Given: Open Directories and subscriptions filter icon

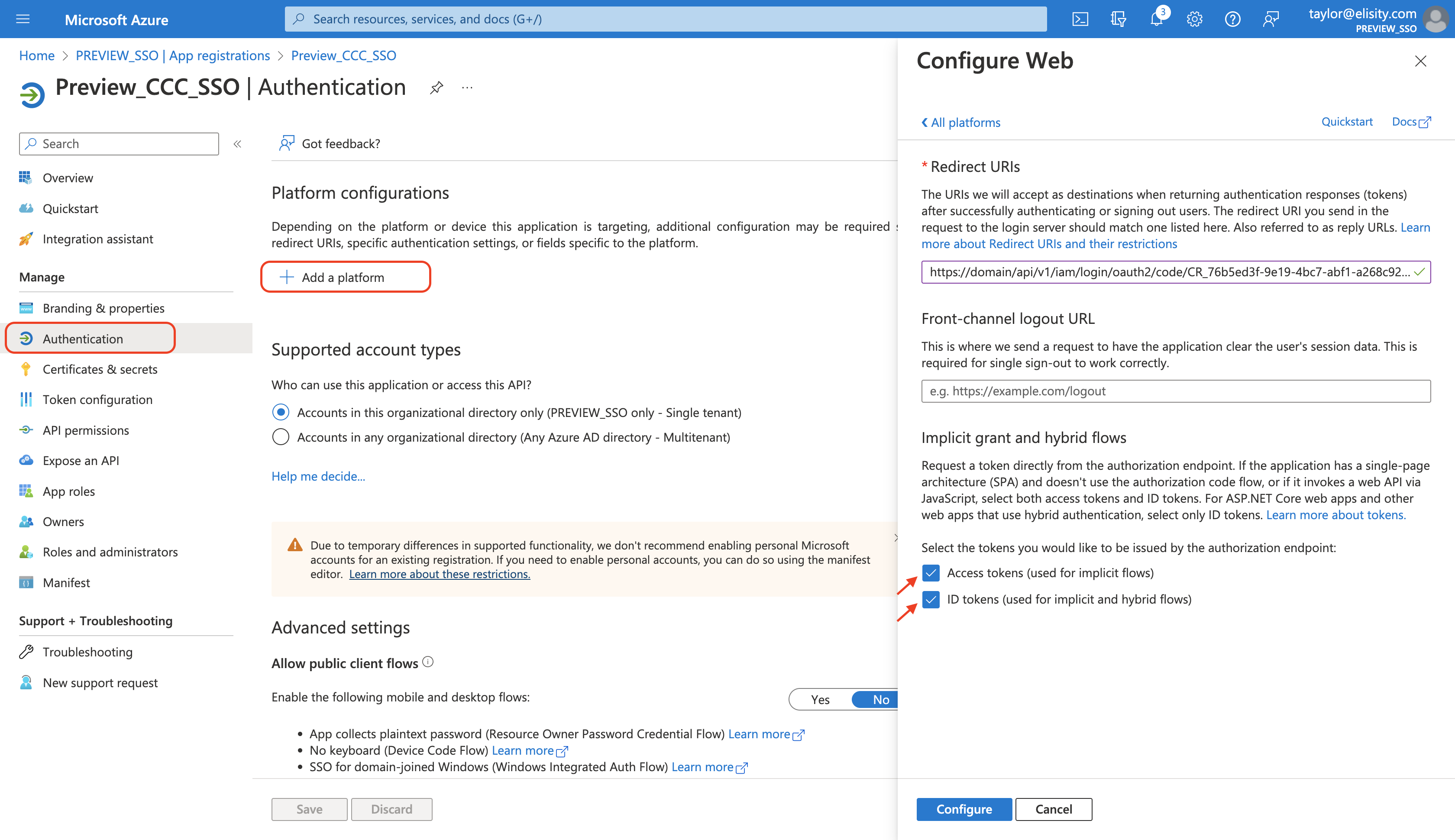Looking at the screenshot, I should [x=1118, y=19].
